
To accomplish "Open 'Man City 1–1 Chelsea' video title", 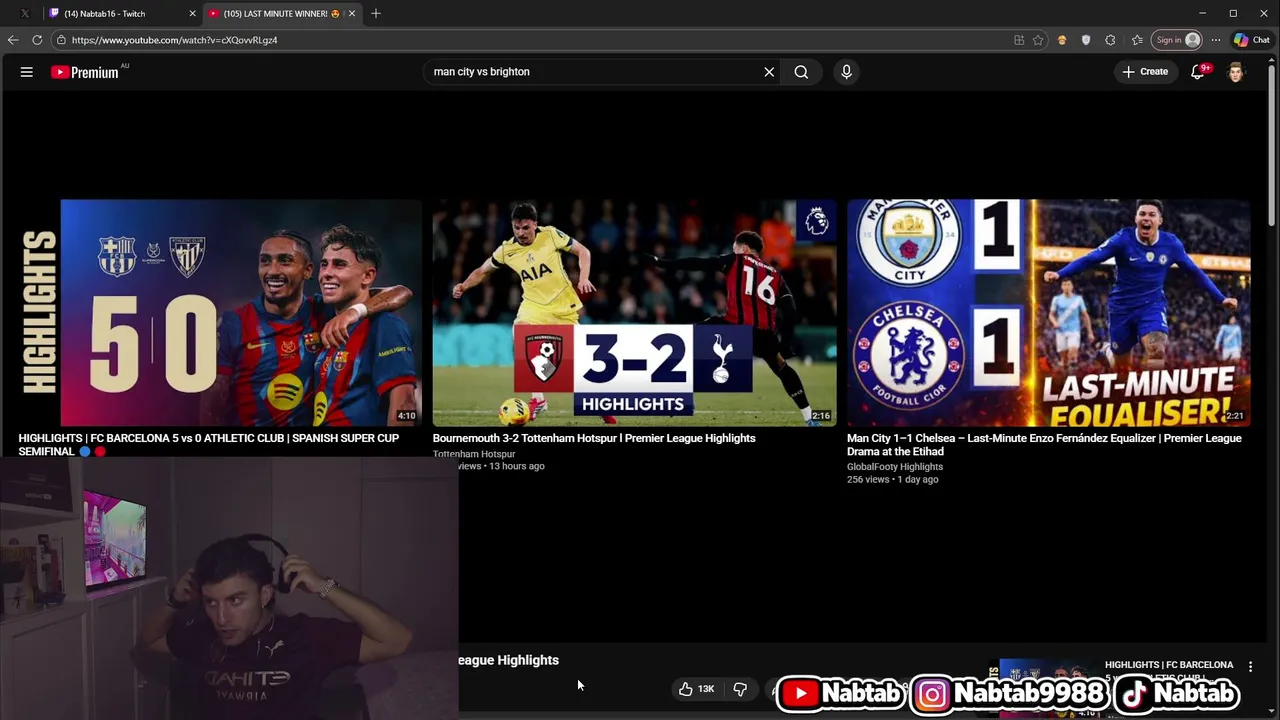I will 1044,444.
